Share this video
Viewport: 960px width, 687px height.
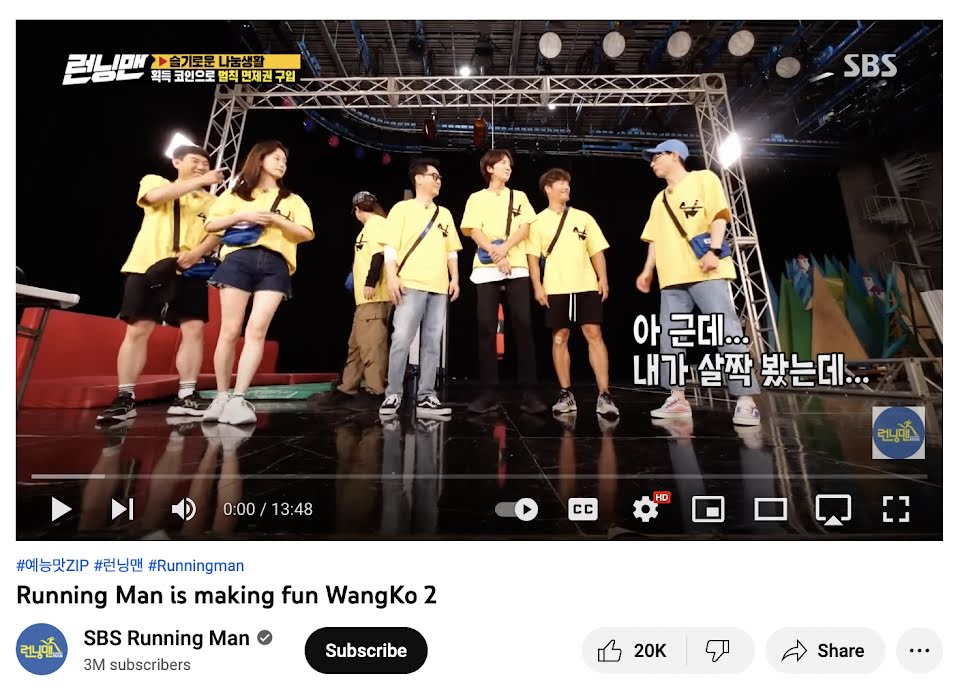[x=824, y=651]
